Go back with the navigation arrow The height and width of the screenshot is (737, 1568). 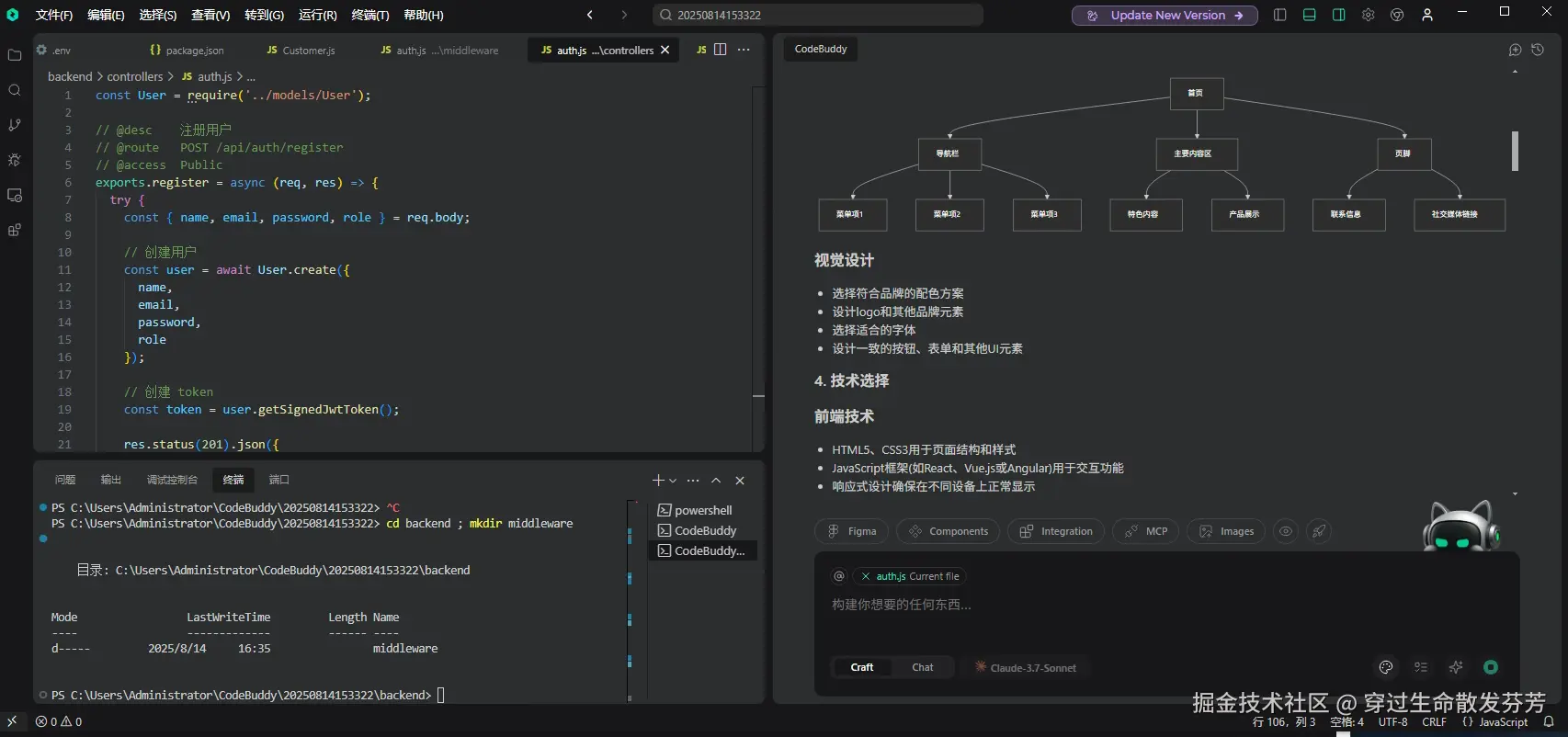pos(590,15)
